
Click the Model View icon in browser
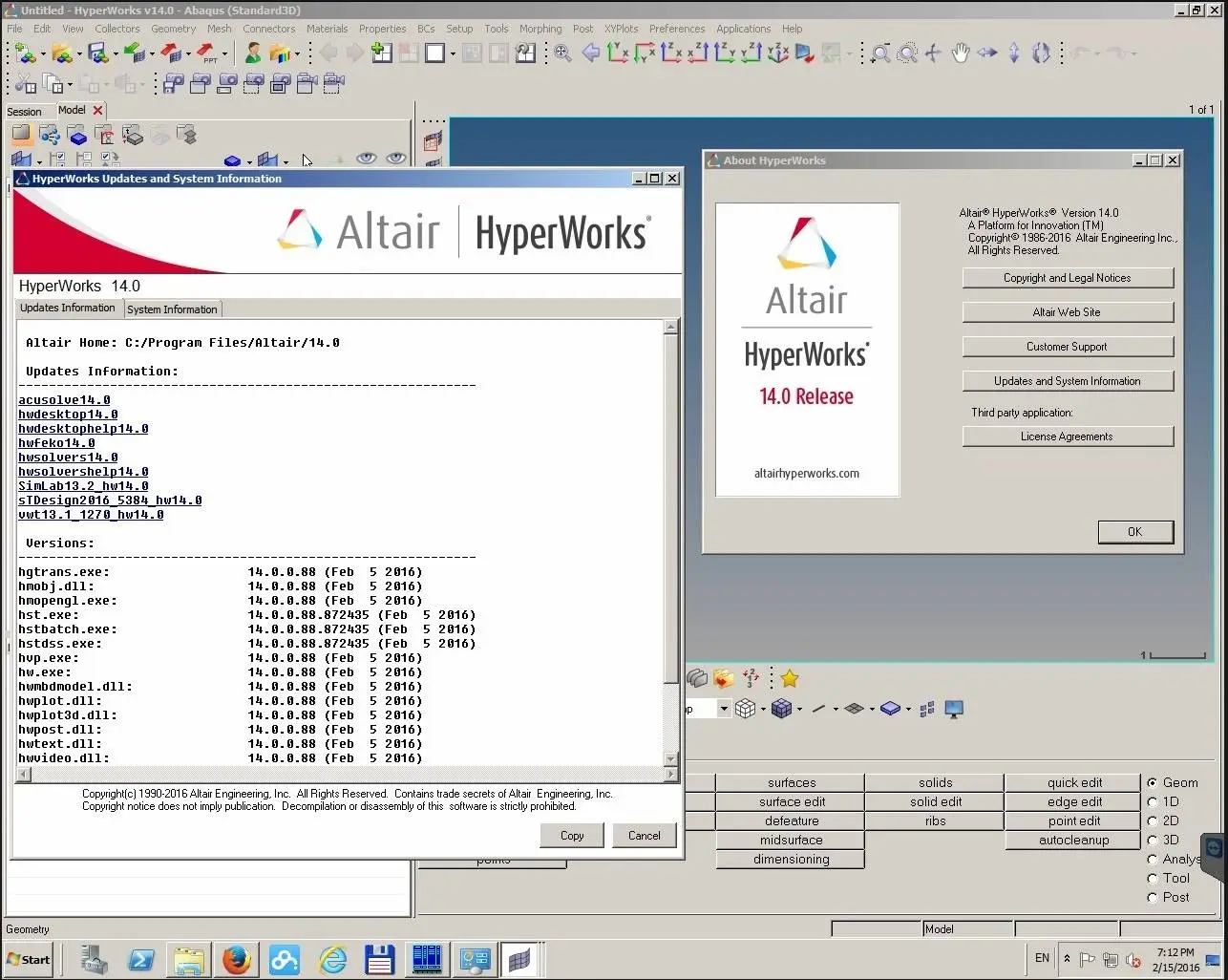[21, 136]
